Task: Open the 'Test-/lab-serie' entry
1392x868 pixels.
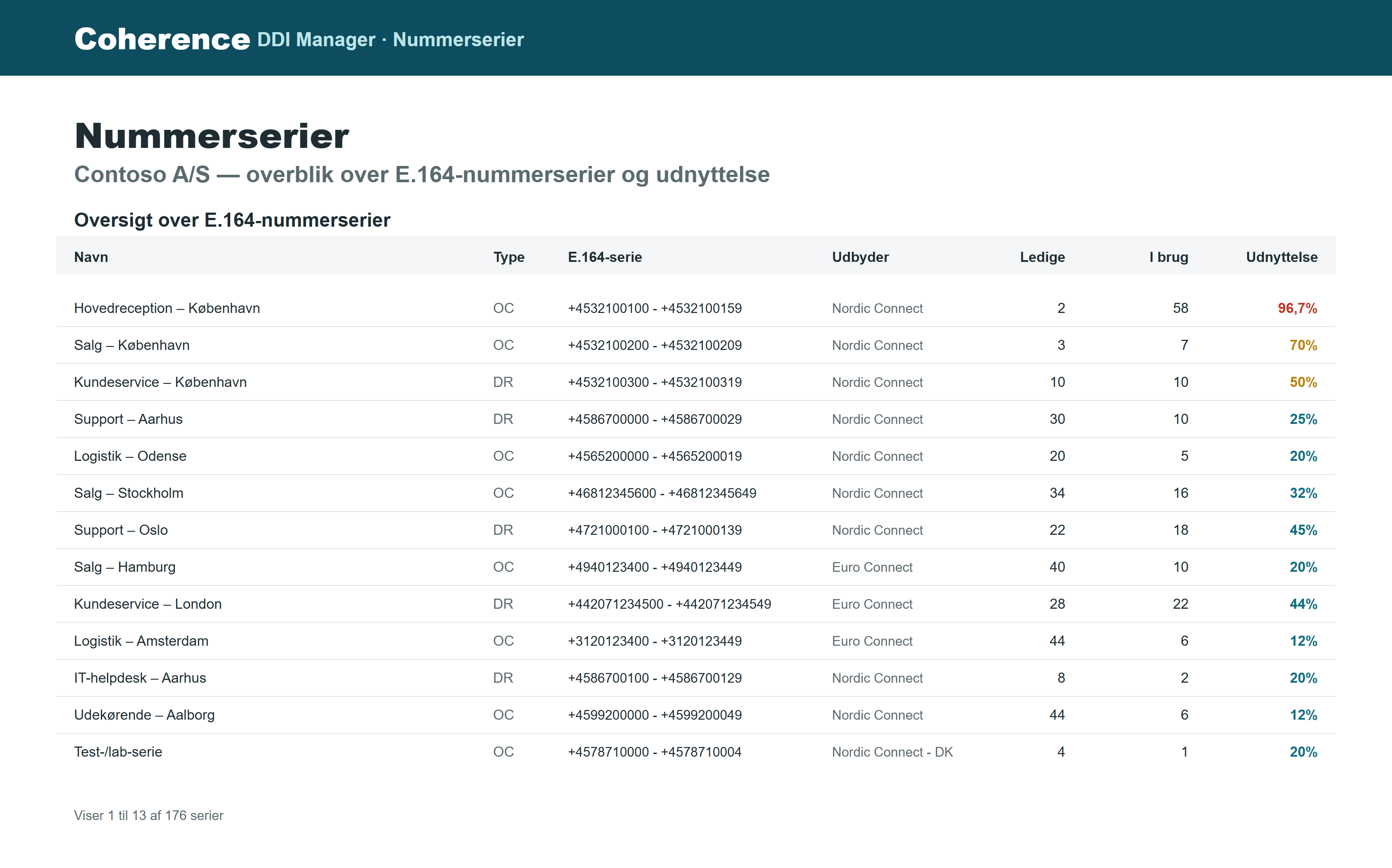Action: (118, 751)
